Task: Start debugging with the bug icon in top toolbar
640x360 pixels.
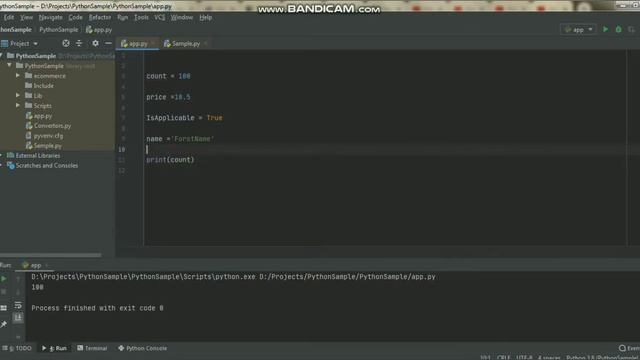Action: coord(618,29)
